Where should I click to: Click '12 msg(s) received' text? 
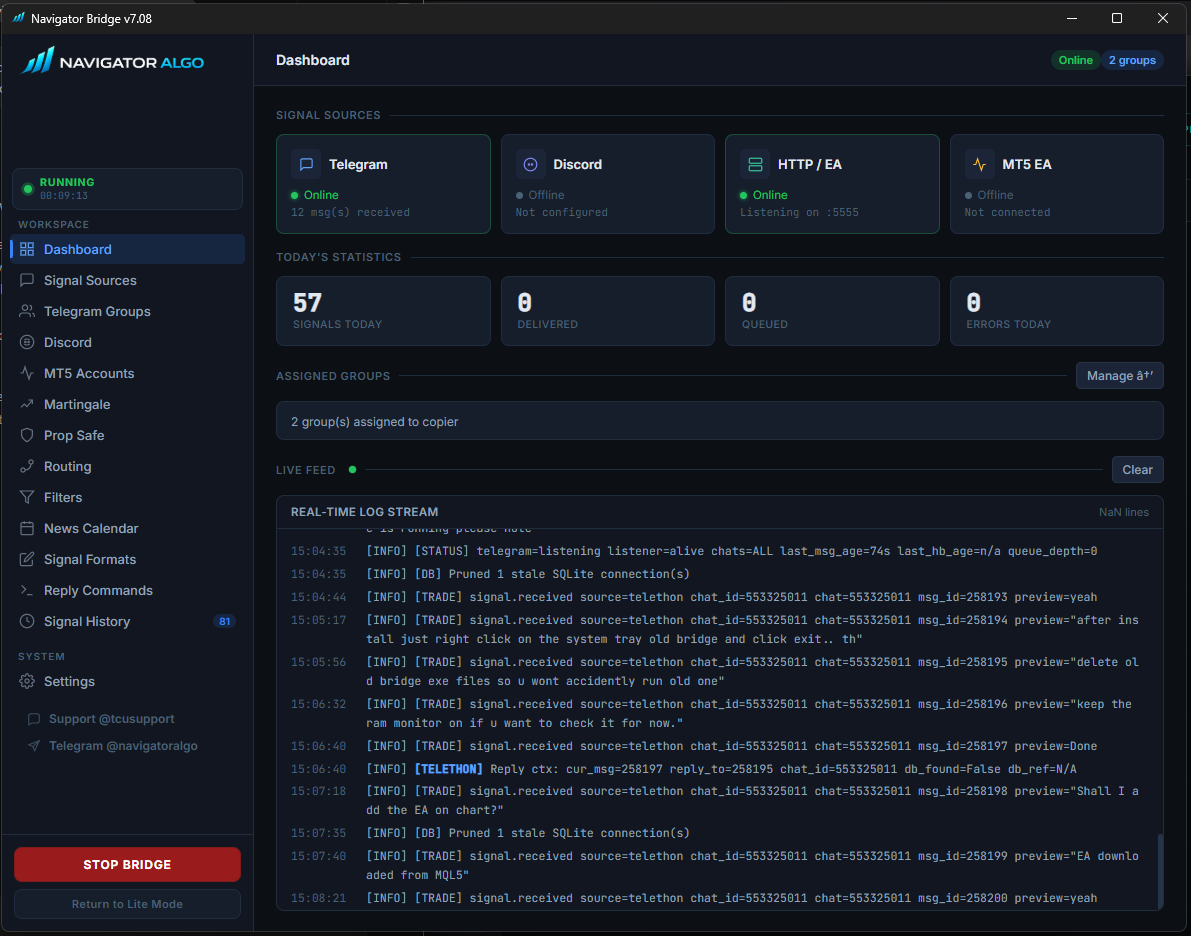tap(350, 213)
